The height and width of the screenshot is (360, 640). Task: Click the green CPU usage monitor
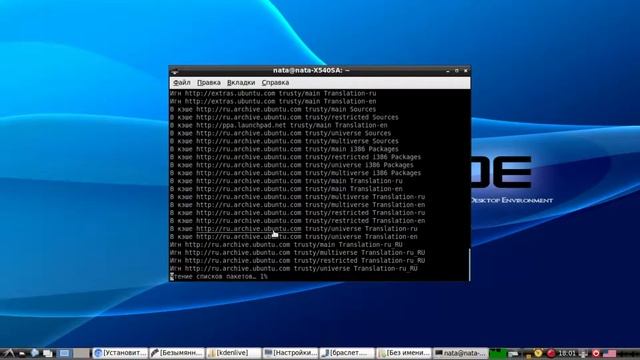click(x=498, y=353)
